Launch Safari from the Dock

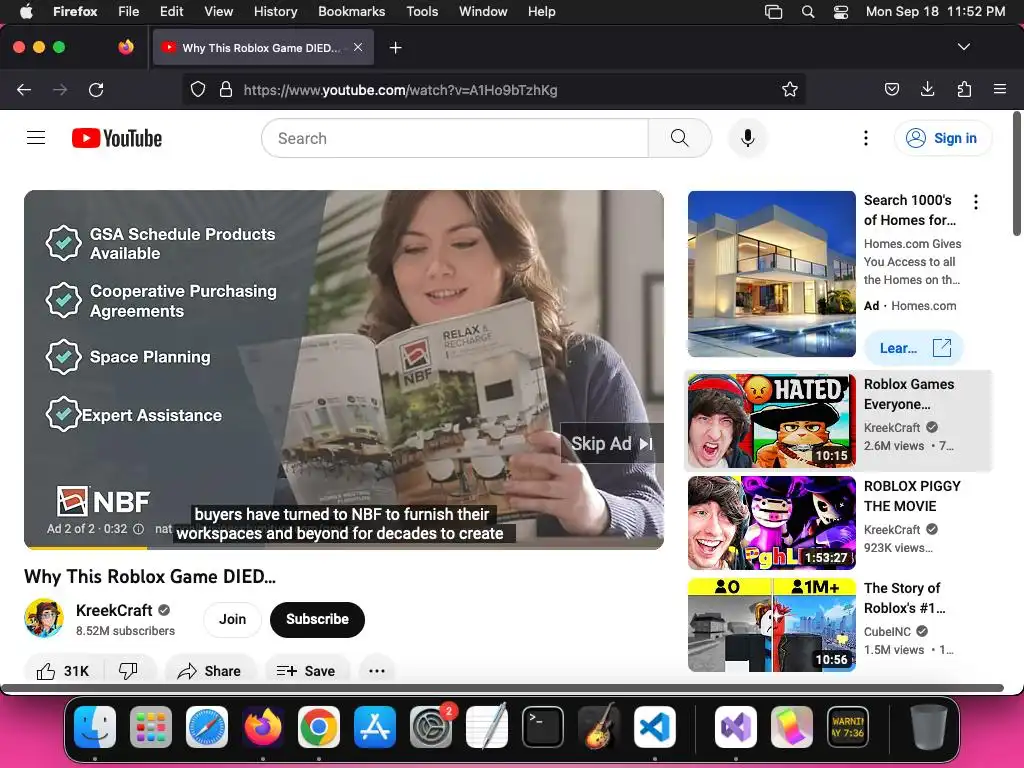[x=207, y=727]
